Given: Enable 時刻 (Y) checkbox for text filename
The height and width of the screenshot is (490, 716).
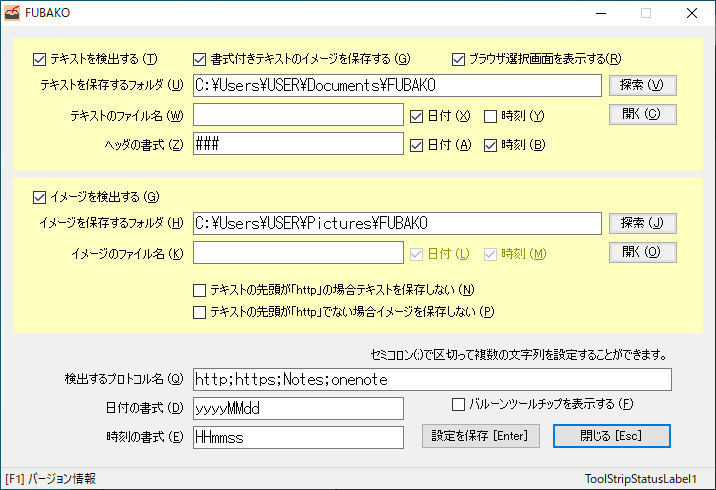Looking at the screenshot, I should click(491, 116).
